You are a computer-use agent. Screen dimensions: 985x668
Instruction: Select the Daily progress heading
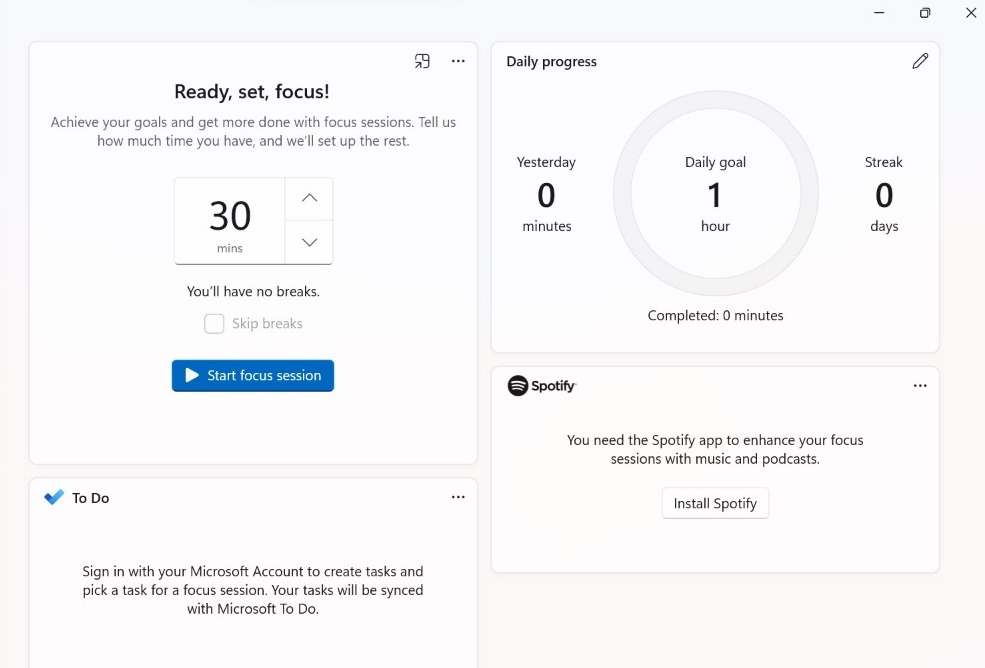pyautogui.click(x=551, y=61)
